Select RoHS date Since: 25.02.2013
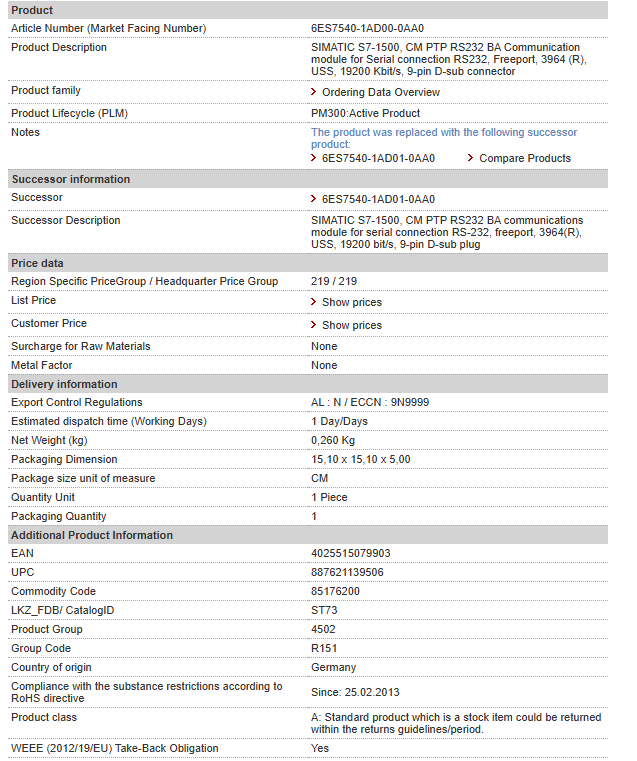637x761 pixels. point(355,692)
